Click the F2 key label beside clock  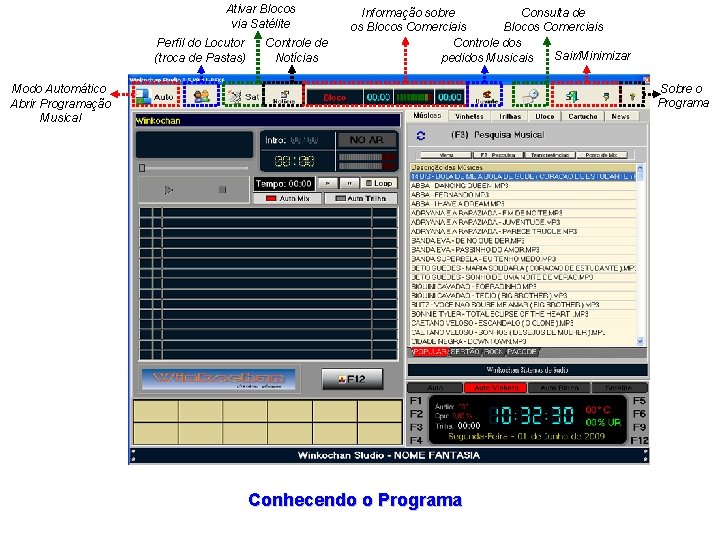416,414
